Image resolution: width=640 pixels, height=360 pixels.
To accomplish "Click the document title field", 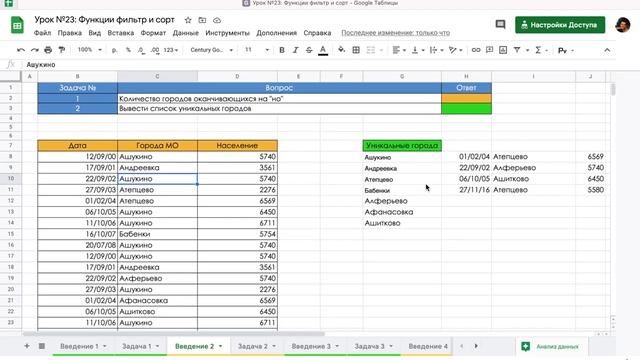I will (x=104, y=20).
